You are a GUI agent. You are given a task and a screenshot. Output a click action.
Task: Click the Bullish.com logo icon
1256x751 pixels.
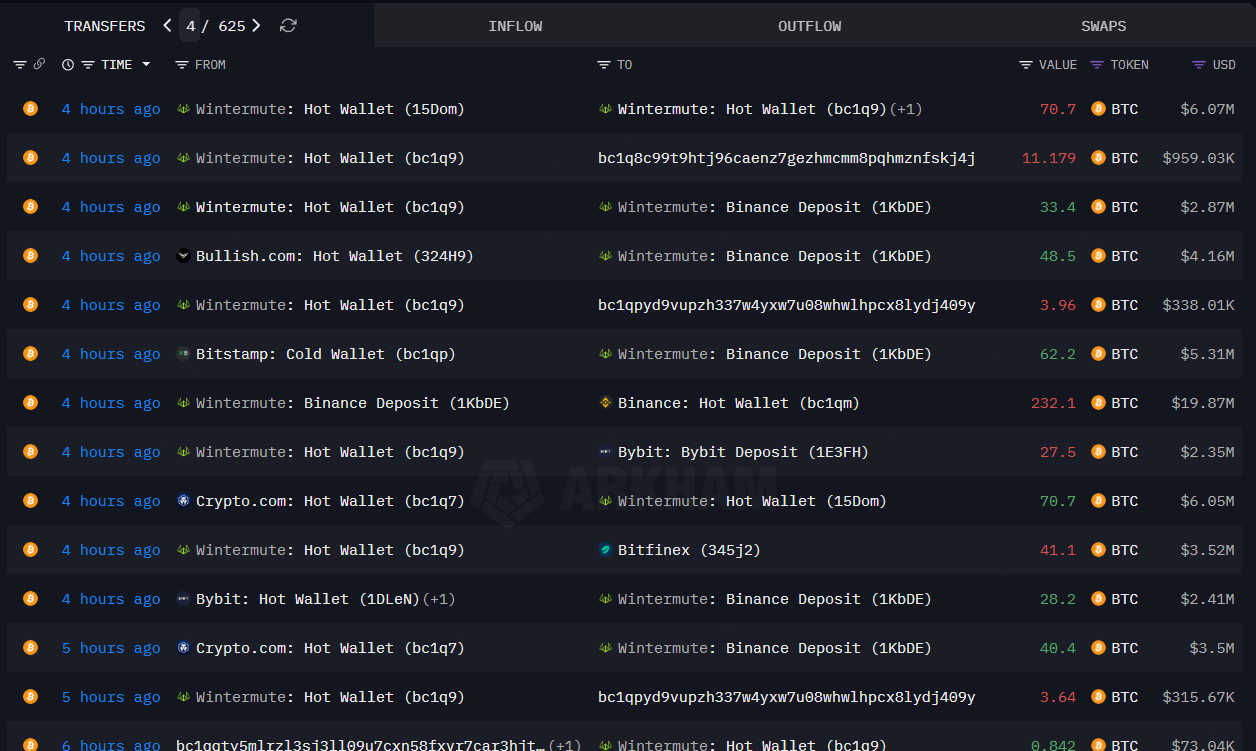pos(183,256)
